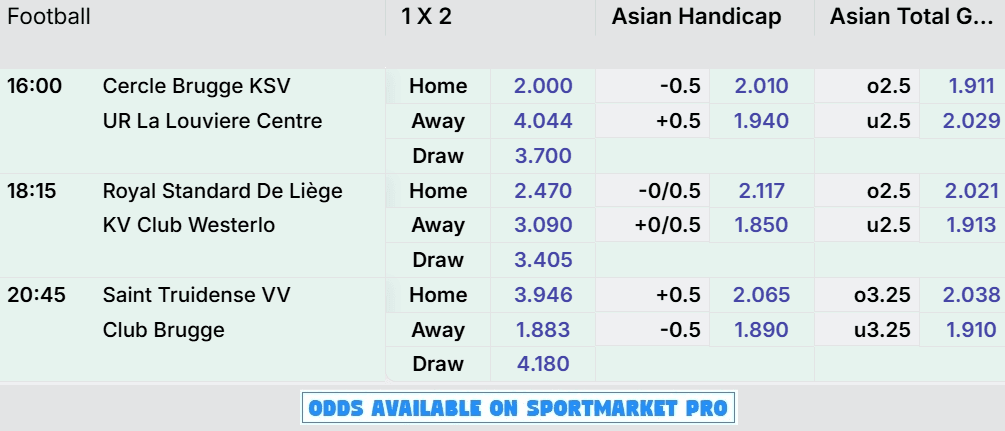Select Club Brugge away win odds 1.883
The image size is (1005, 431).
click(x=543, y=330)
